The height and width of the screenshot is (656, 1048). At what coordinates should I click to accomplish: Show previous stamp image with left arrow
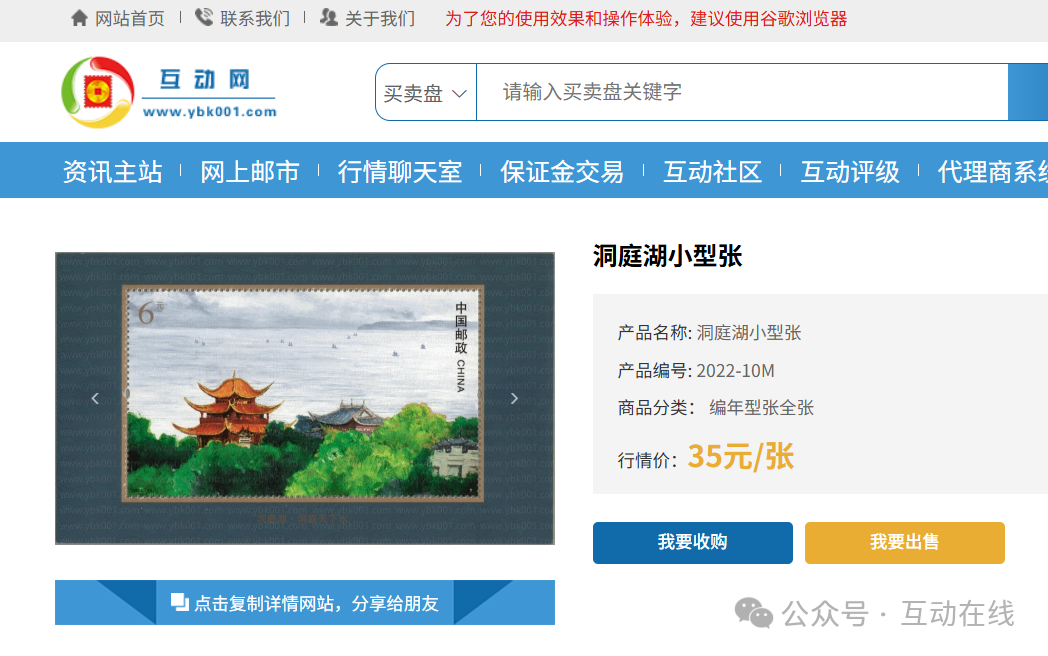click(96, 398)
